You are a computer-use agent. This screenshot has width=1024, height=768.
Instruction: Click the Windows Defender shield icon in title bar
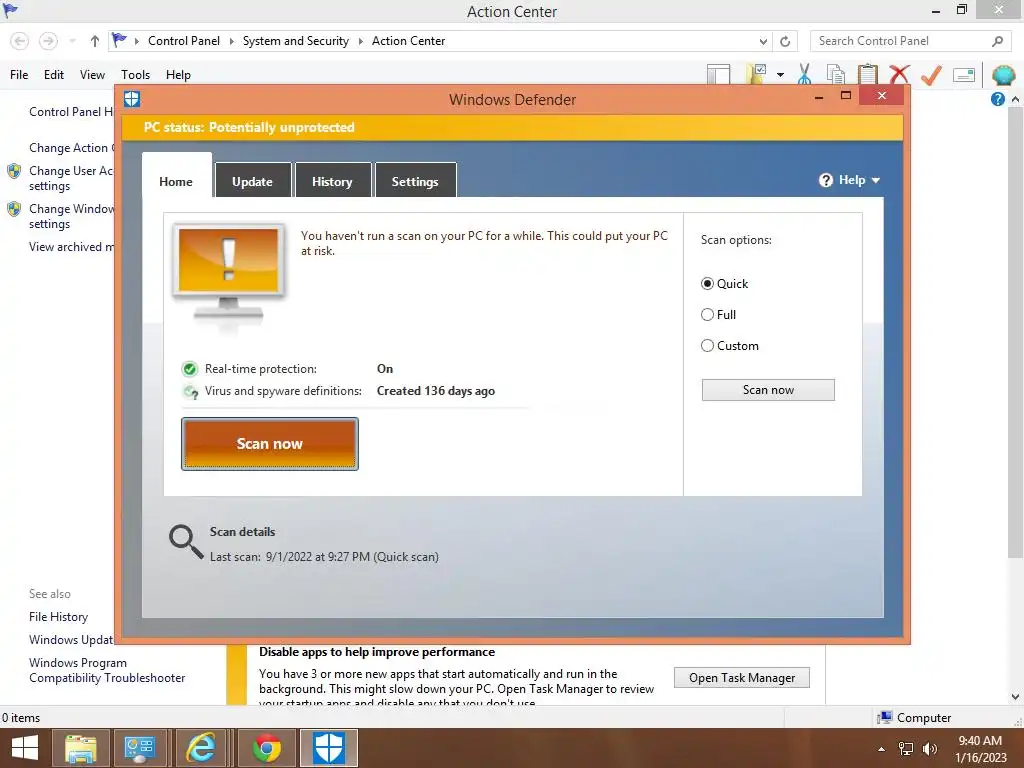(132, 99)
